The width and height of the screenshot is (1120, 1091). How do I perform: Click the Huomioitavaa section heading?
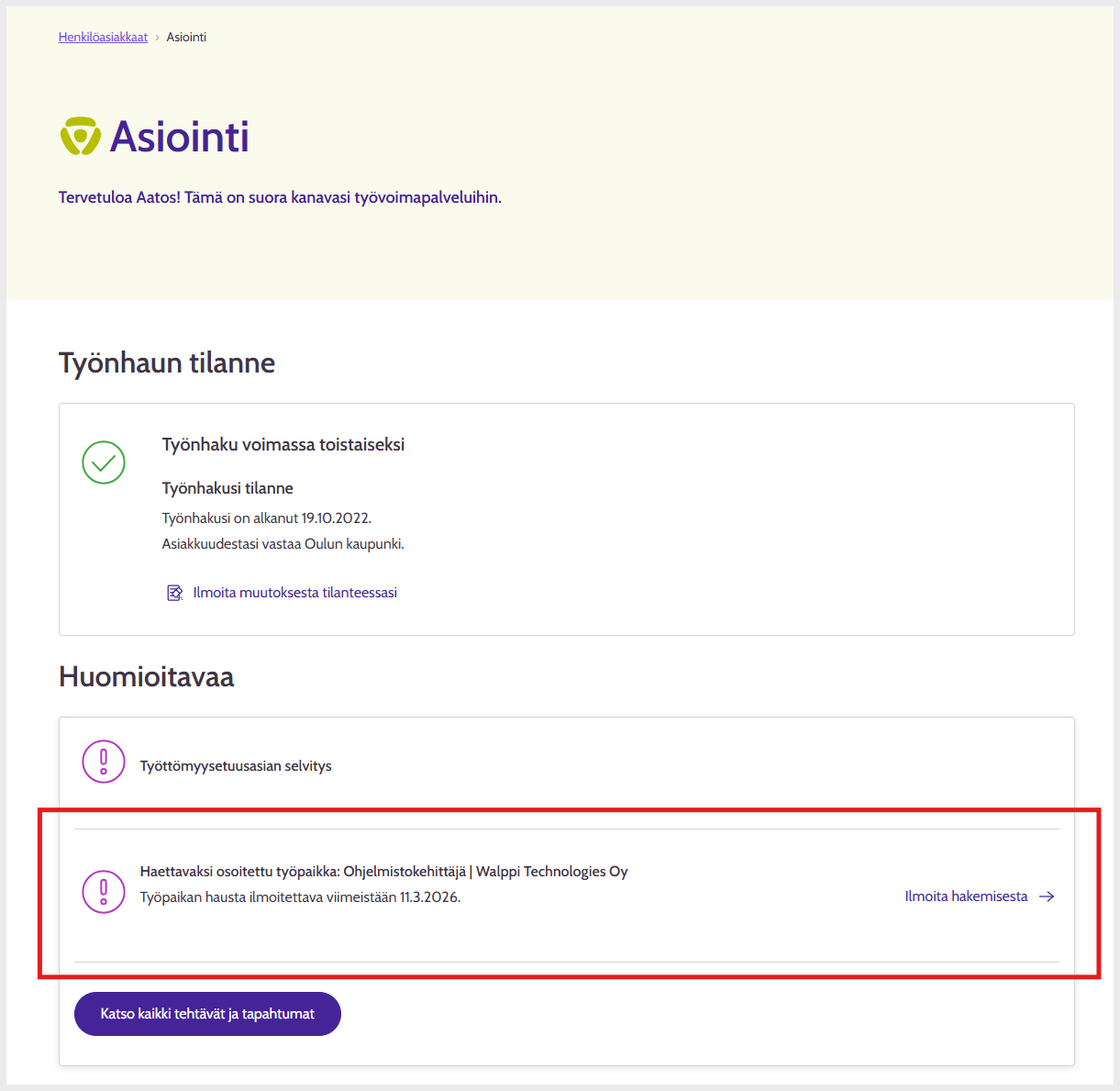point(146,676)
